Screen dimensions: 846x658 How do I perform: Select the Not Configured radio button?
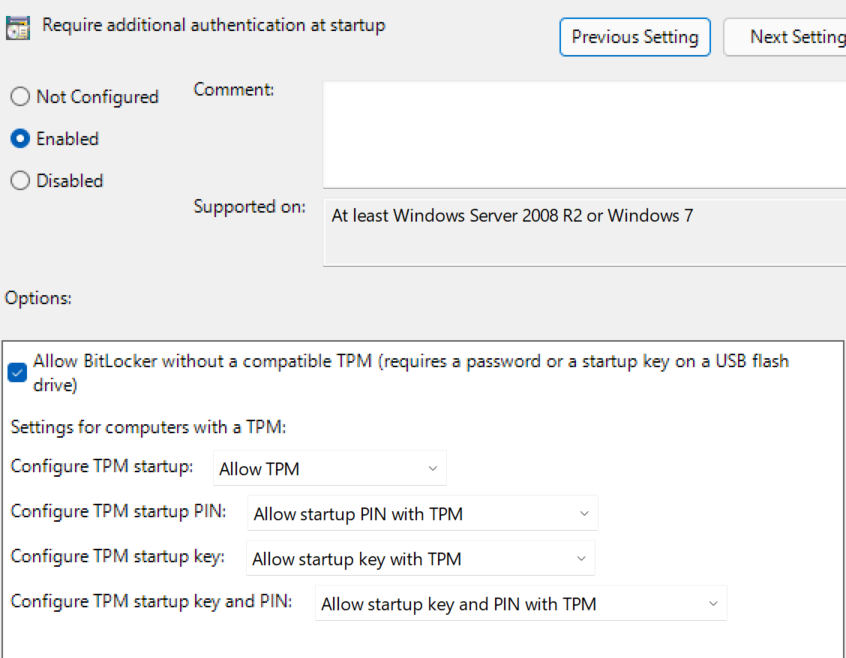coord(20,97)
